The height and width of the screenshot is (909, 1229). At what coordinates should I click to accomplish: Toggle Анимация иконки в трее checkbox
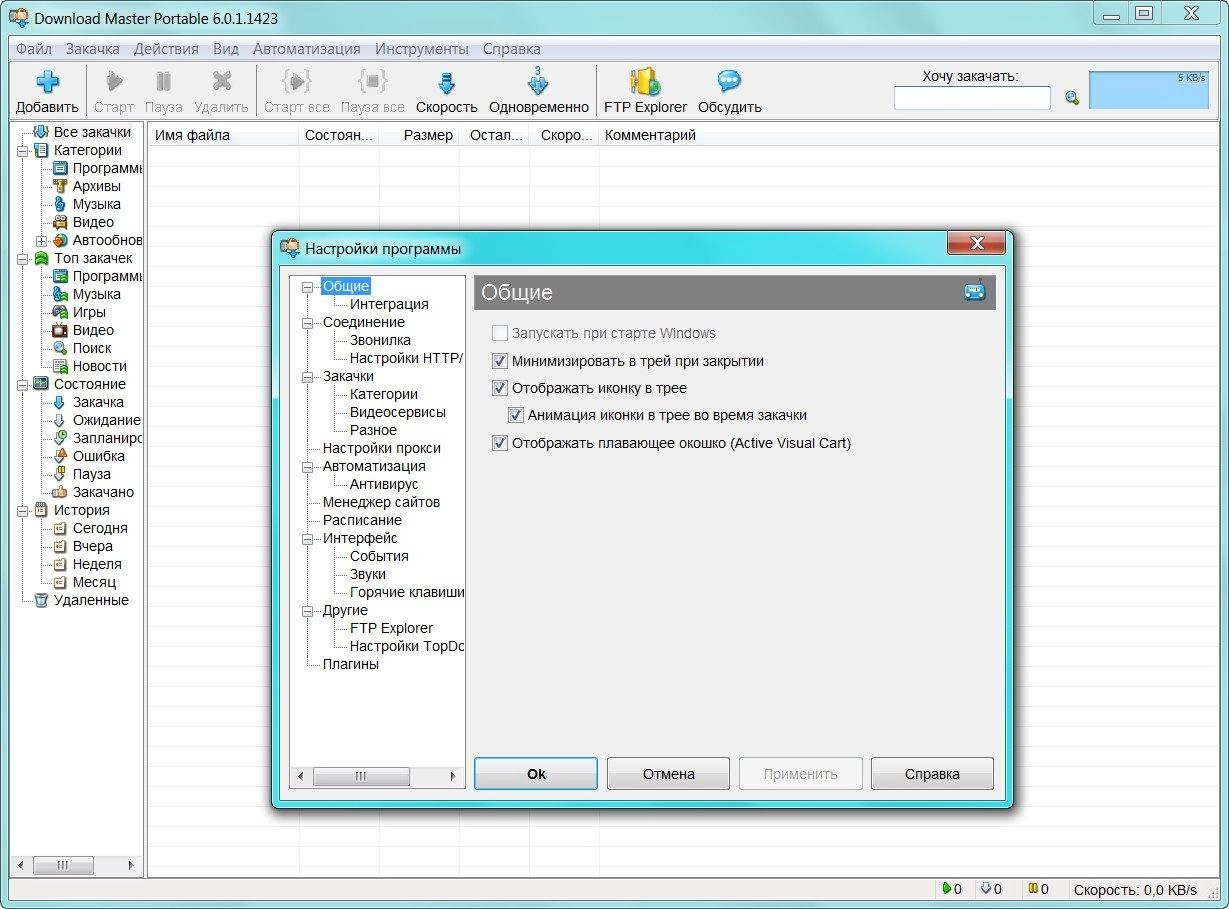(x=516, y=415)
